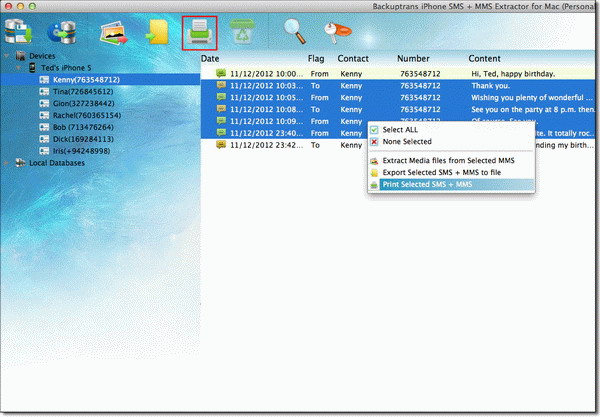
Task: Sort messages by Number column header
Action: [x=413, y=59]
